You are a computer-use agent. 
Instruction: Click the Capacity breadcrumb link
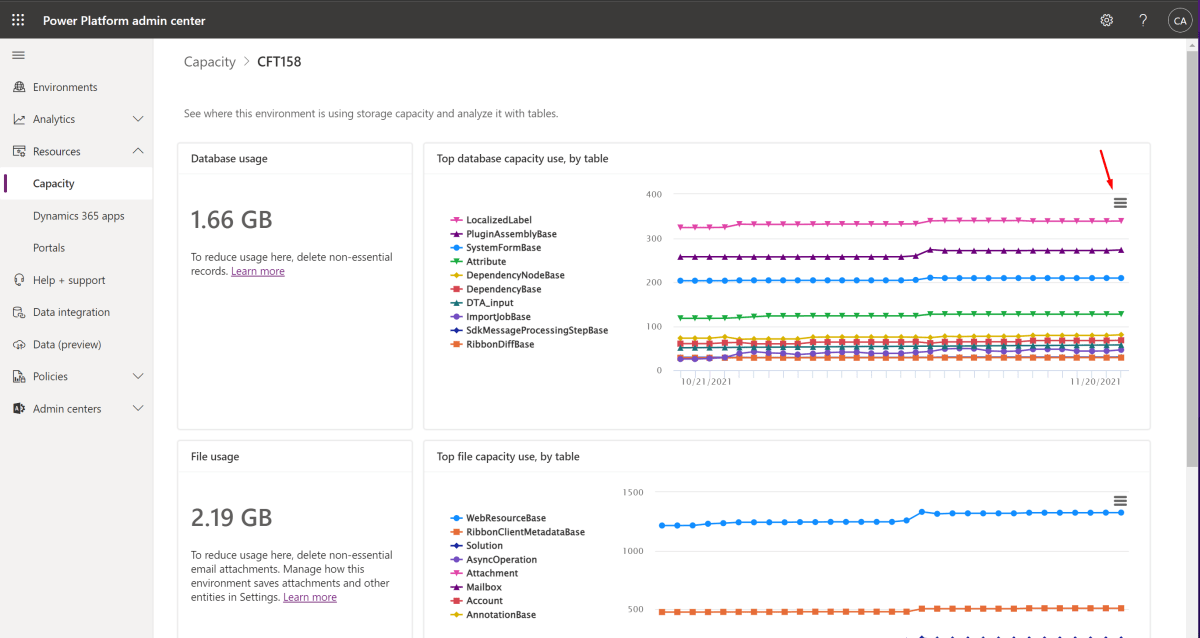coord(210,62)
